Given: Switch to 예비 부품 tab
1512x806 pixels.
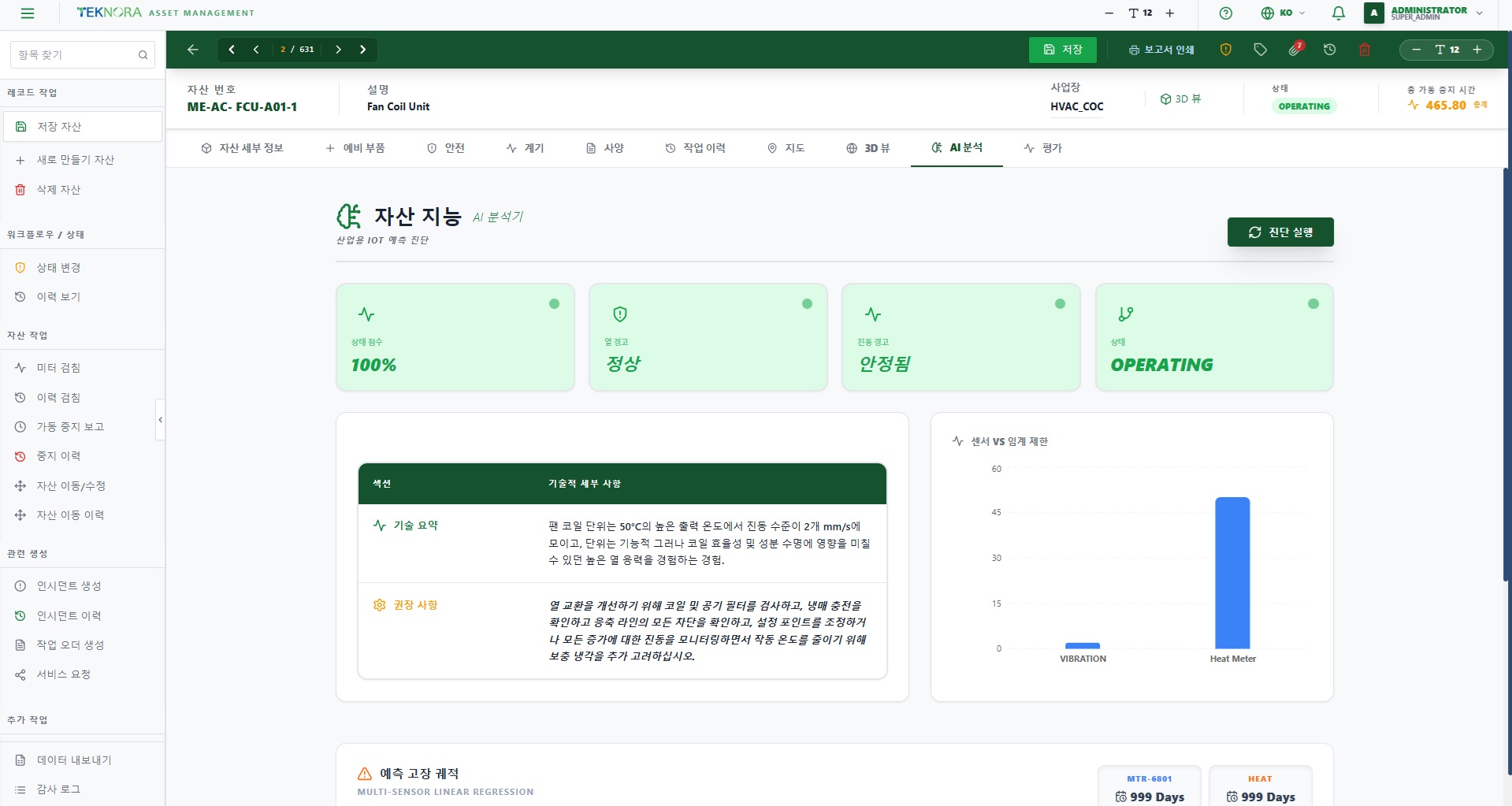Looking at the screenshot, I should [355, 148].
